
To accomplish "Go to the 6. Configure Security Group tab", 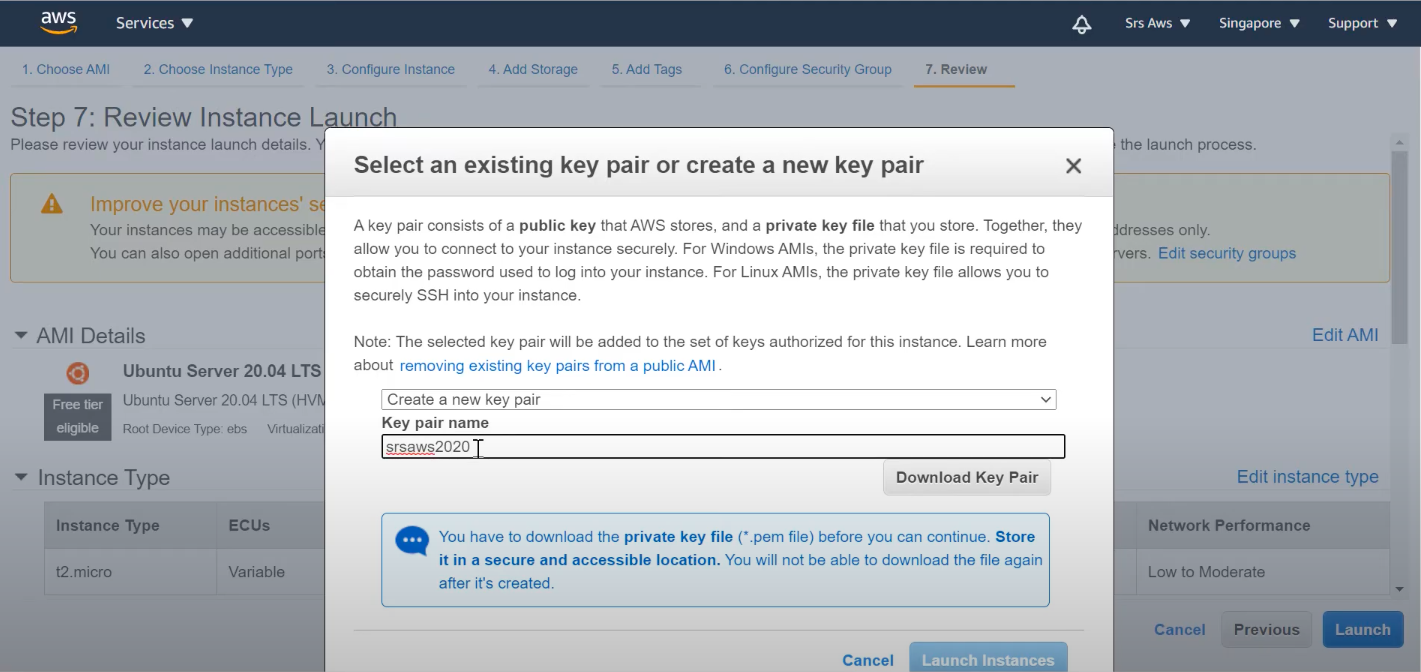I will [x=807, y=69].
